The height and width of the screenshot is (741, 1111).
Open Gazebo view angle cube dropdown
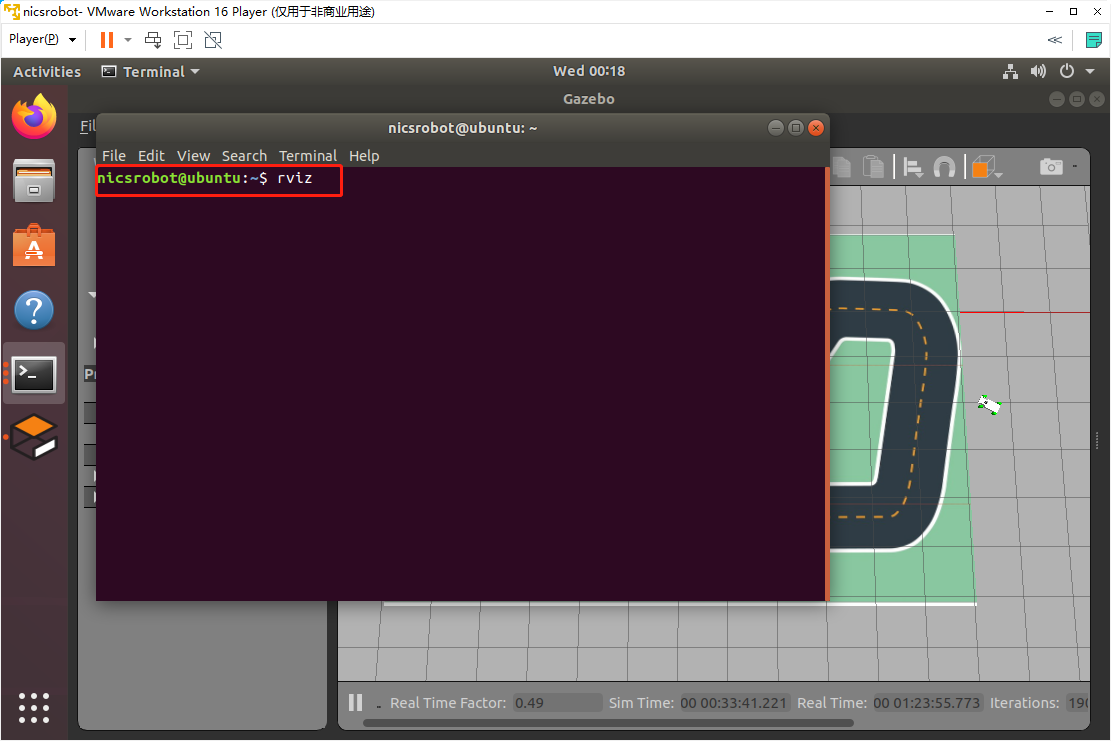pyautogui.click(x=987, y=168)
